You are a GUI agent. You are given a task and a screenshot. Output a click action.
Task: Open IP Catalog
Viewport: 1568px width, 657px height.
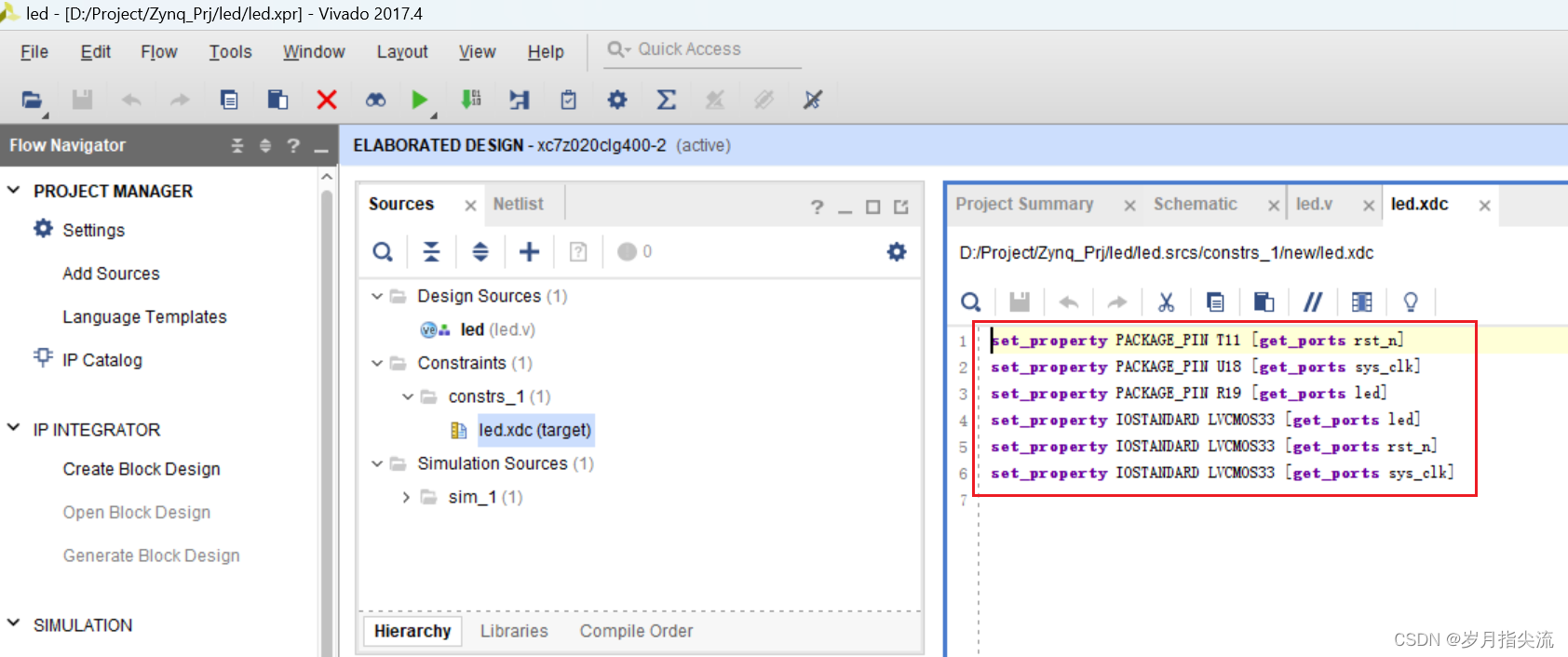point(102,360)
